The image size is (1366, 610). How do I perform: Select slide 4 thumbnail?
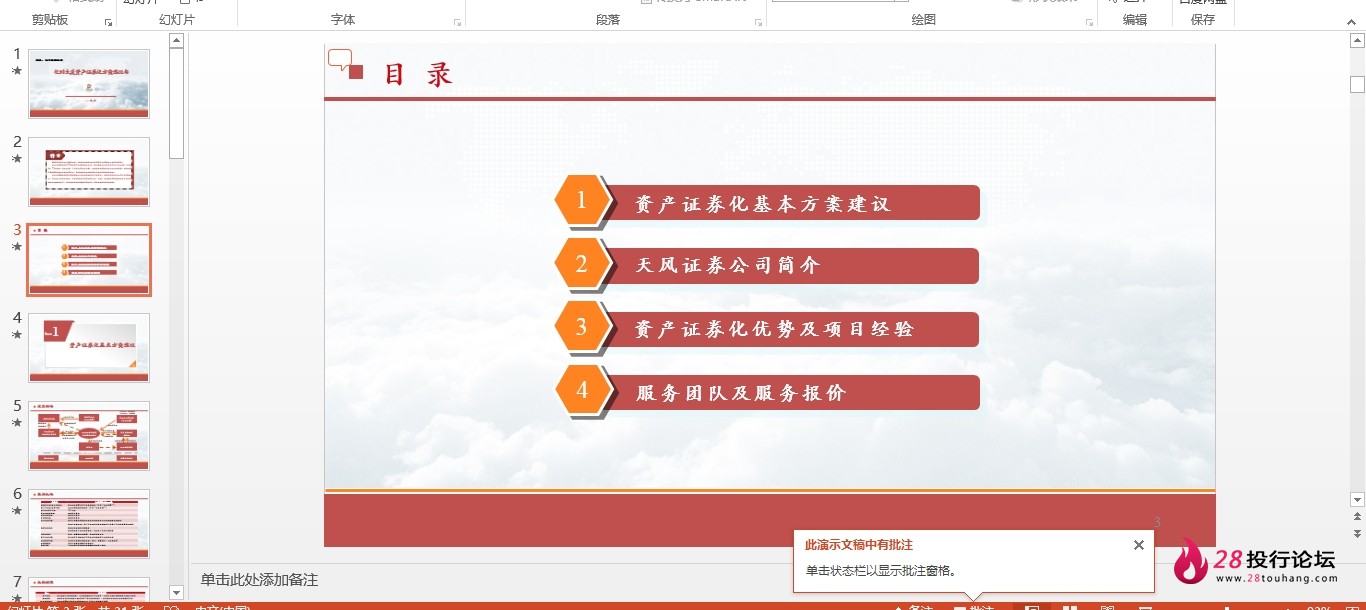pyautogui.click(x=89, y=348)
